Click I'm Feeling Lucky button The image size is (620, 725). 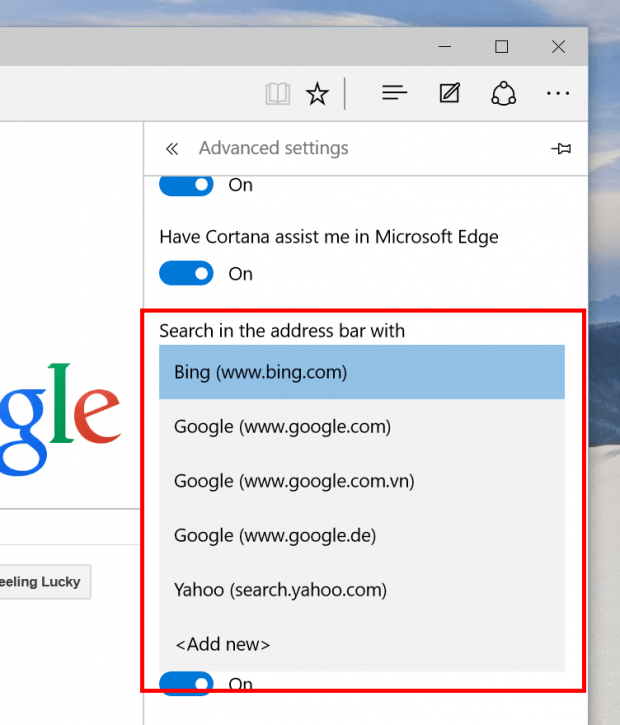45,582
